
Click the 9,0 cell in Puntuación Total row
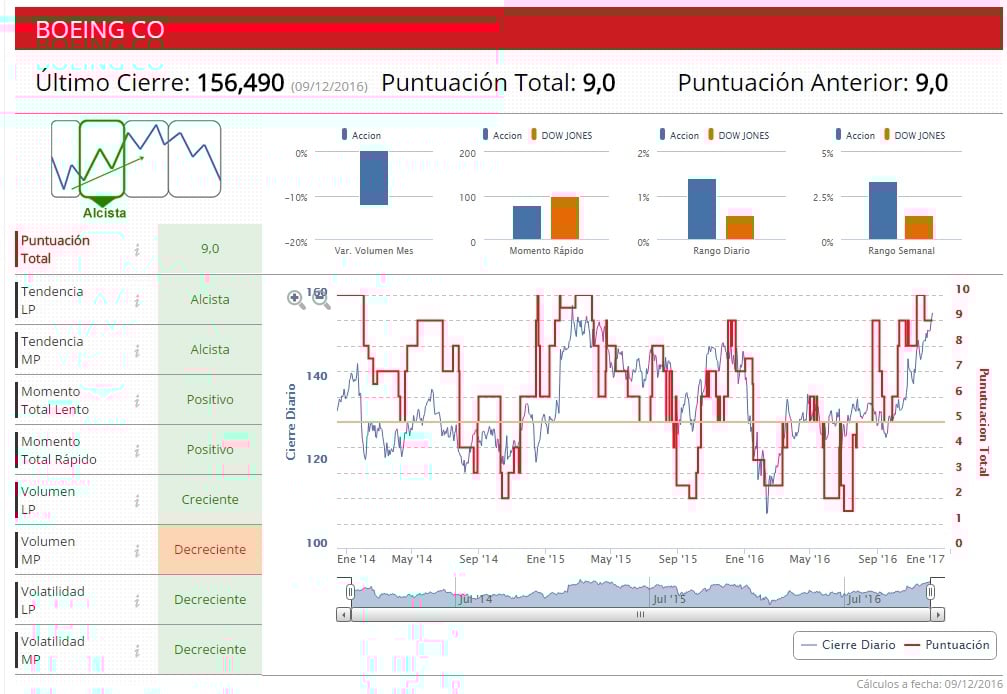[x=210, y=248]
